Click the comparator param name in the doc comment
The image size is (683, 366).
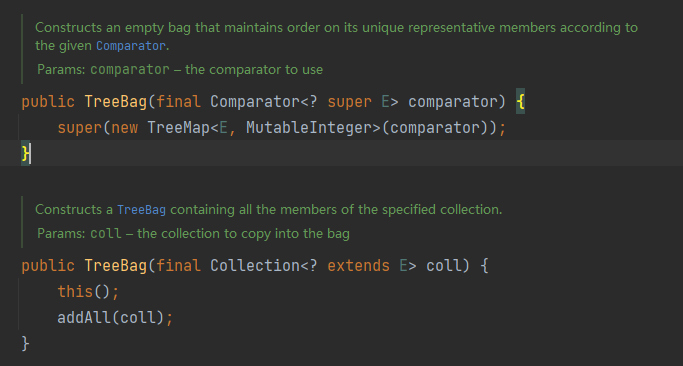[x=130, y=69]
